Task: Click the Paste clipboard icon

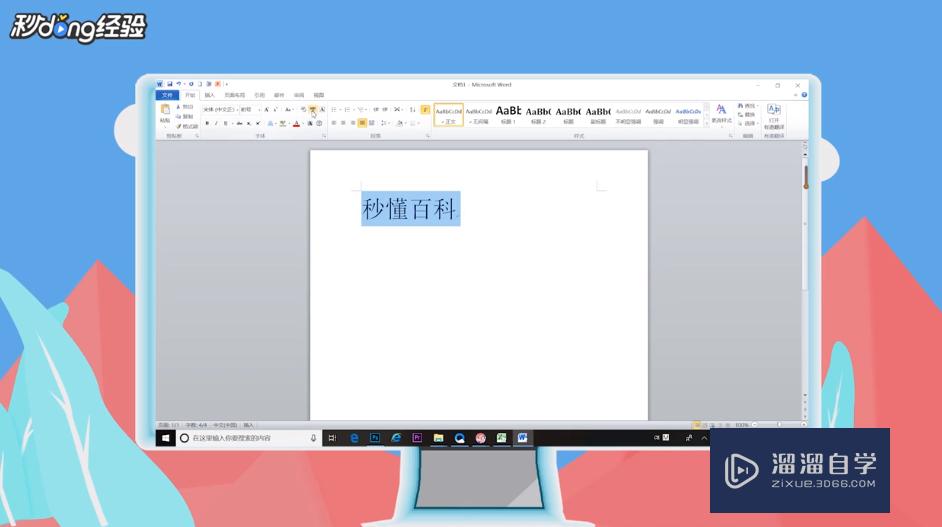Action: point(165,109)
